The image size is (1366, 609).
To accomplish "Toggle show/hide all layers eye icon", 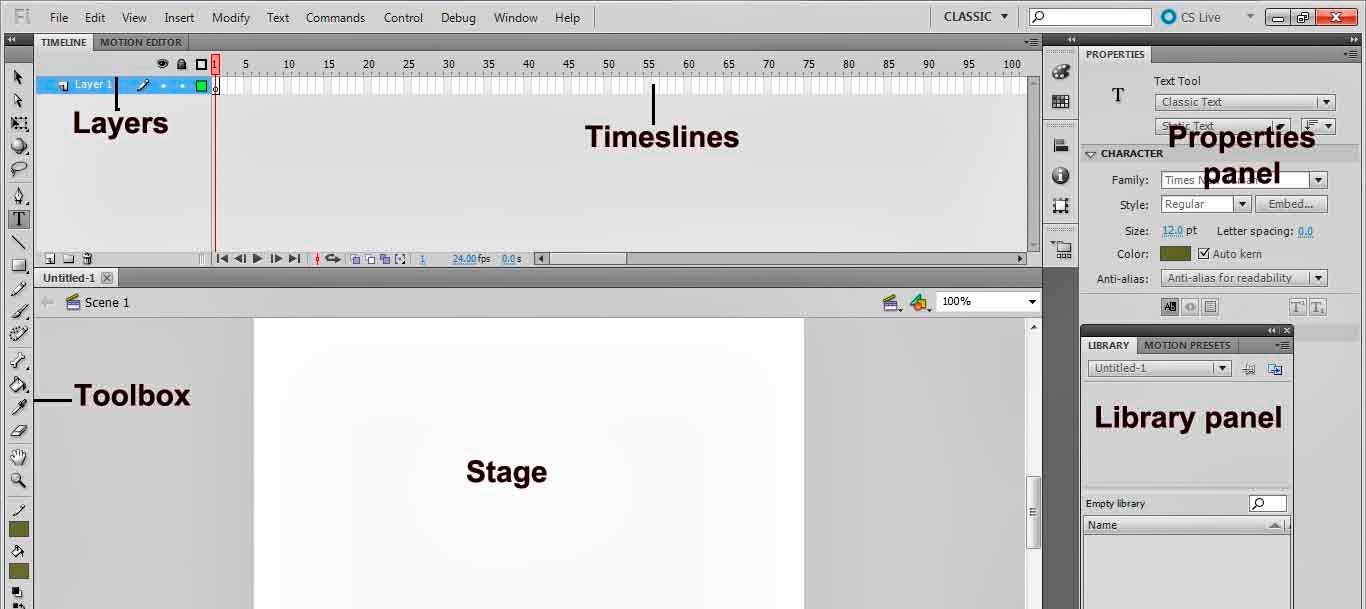I will click(x=162, y=64).
